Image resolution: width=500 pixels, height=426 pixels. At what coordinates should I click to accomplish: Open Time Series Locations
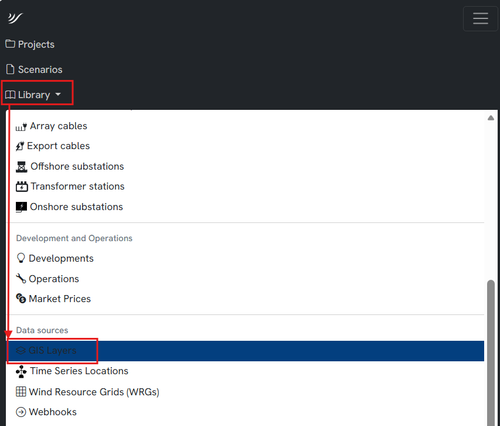click(79, 371)
